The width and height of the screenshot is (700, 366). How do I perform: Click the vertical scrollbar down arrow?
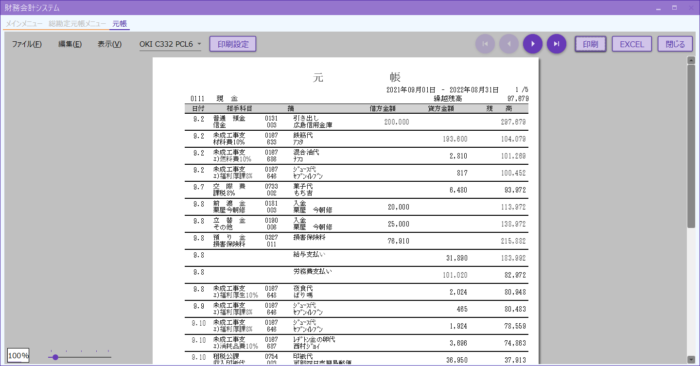pyautogui.click(x=691, y=359)
